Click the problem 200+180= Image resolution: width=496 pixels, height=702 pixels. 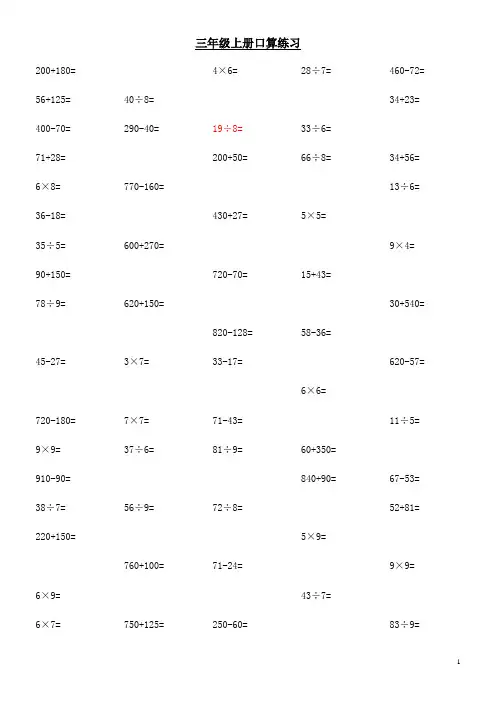[56, 71]
